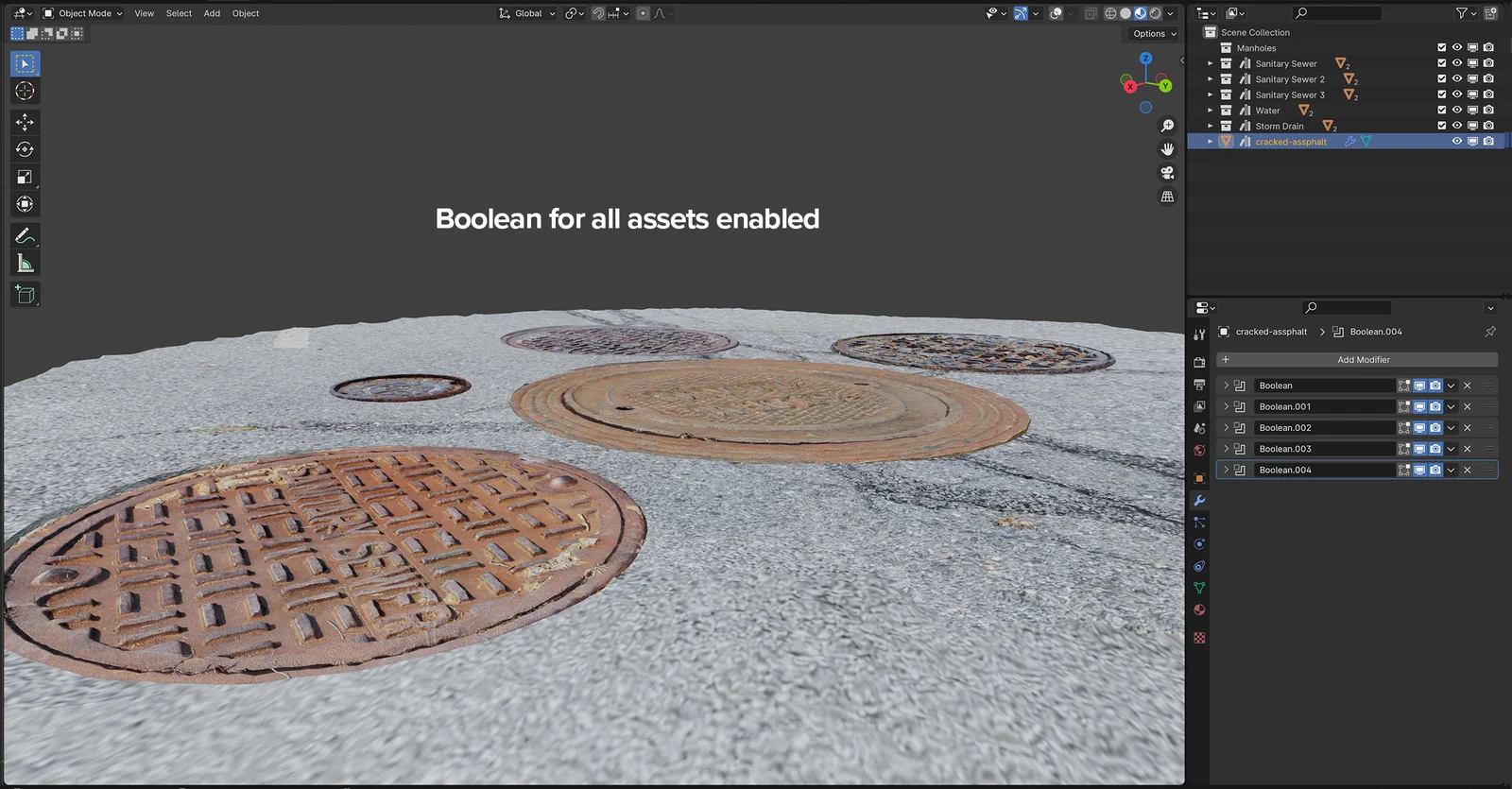Hide cracked-assphalt in the viewport with eye icon
Screen dimensions: 1512x789
click(1457, 141)
